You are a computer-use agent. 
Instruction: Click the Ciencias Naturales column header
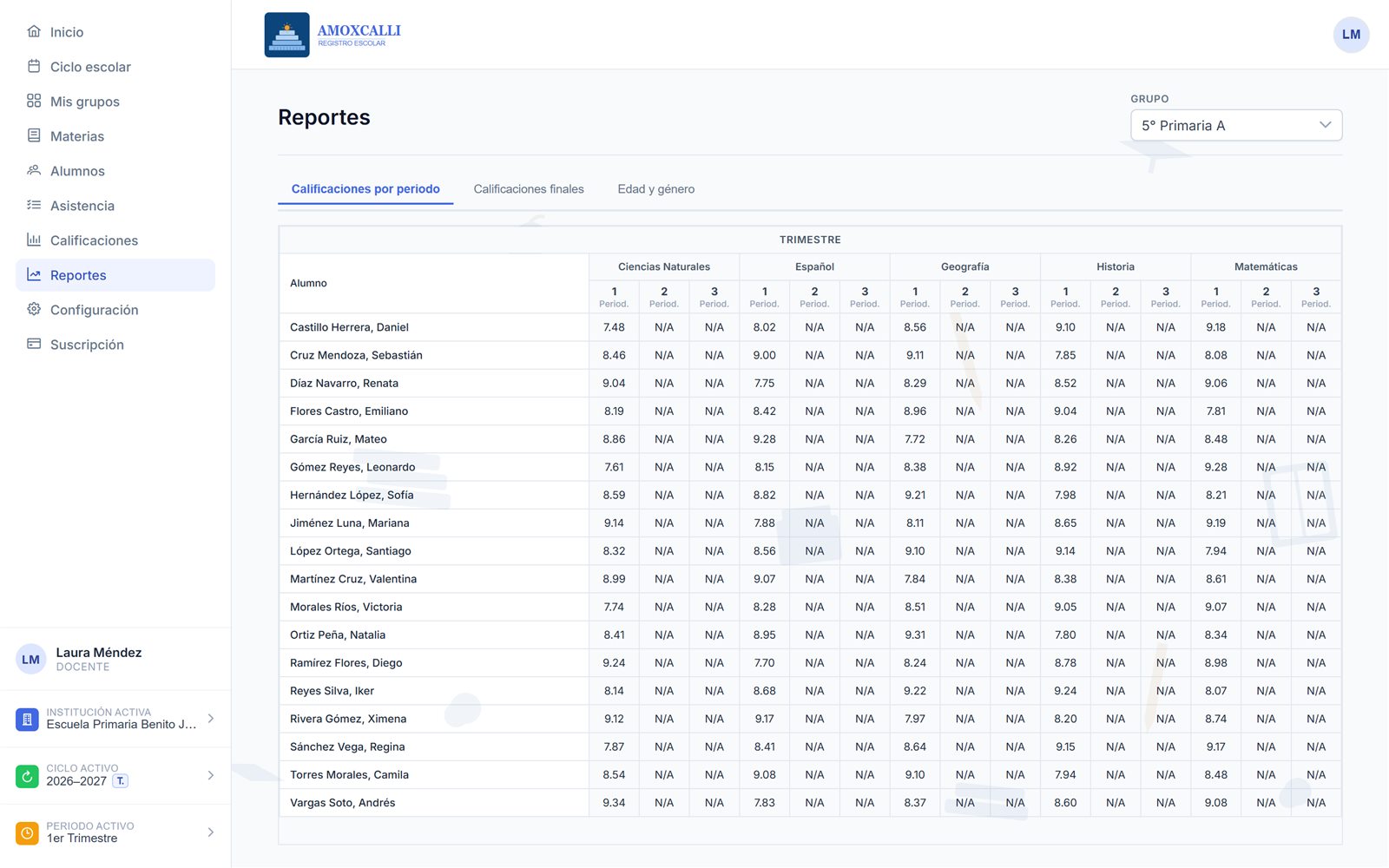click(x=664, y=267)
